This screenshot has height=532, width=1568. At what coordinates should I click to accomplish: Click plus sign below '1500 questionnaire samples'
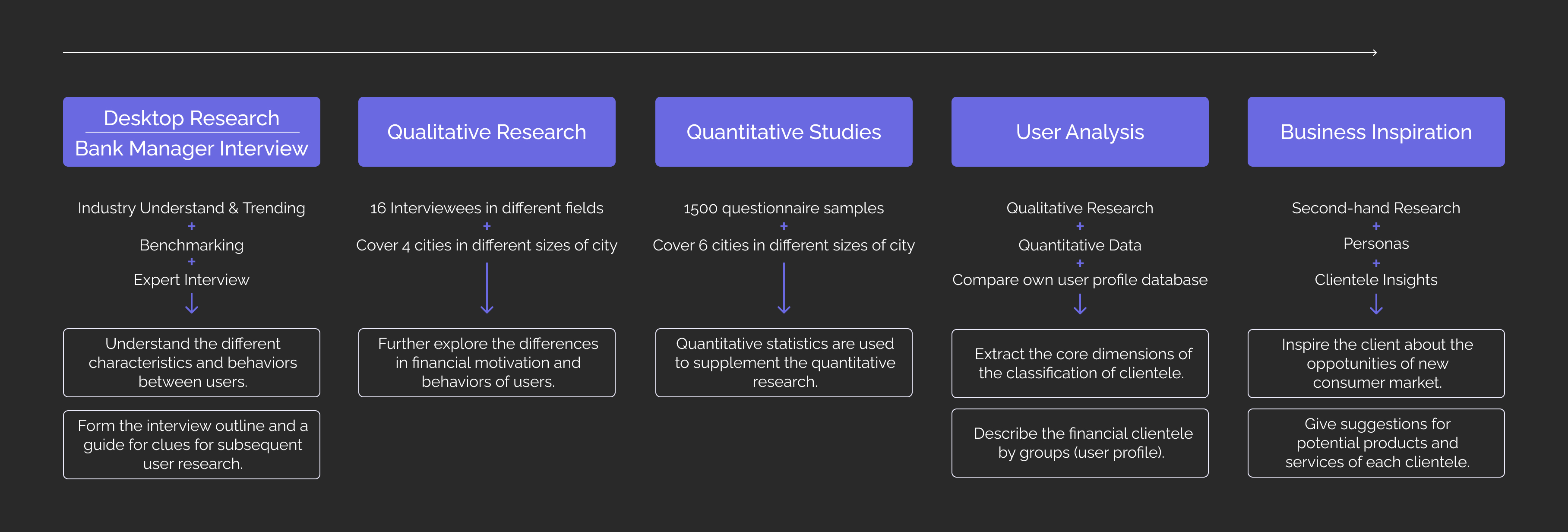tap(784, 226)
